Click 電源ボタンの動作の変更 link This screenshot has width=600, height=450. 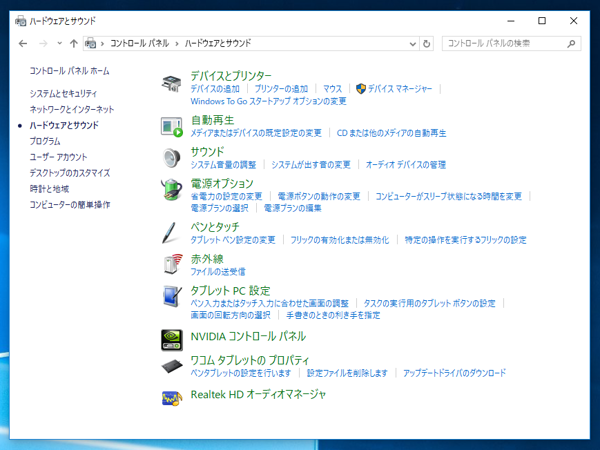[319, 197]
